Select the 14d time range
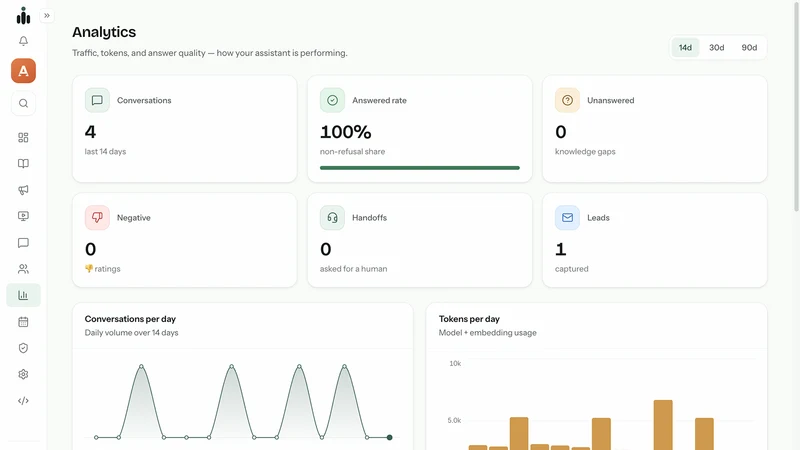Image resolution: width=800 pixels, height=450 pixels. click(685, 47)
